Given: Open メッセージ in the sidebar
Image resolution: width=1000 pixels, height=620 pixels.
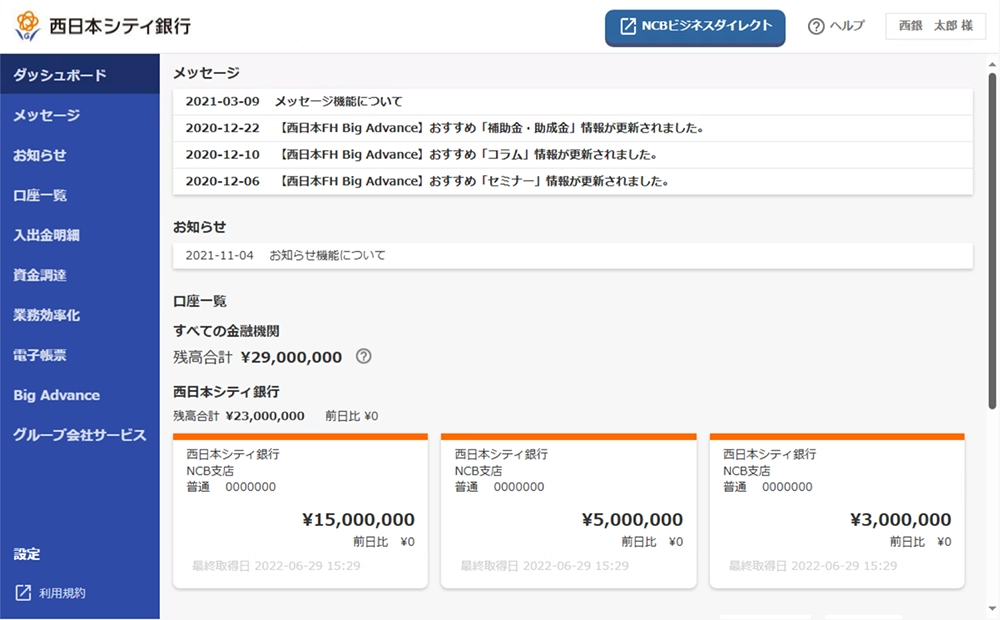Looking at the screenshot, I should pos(80,115).
